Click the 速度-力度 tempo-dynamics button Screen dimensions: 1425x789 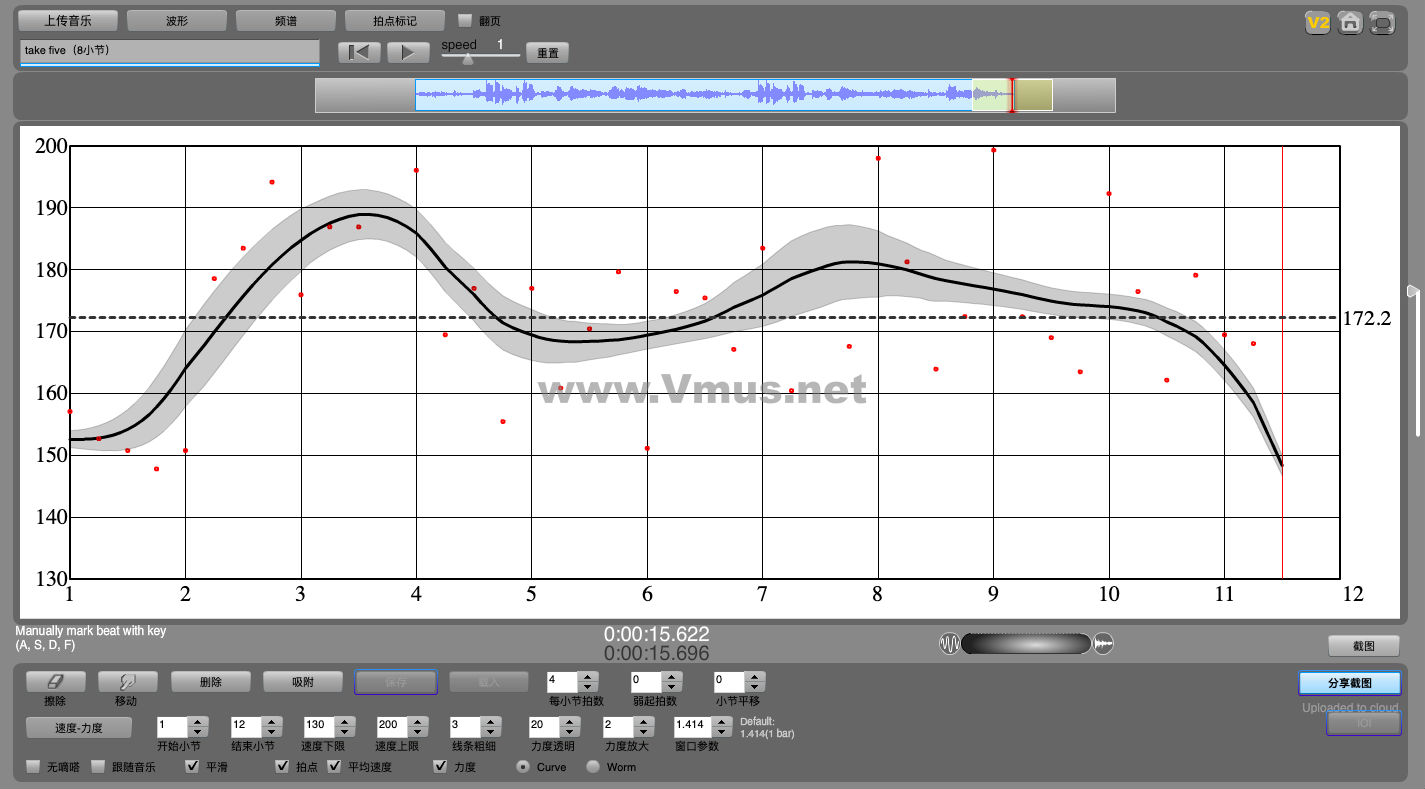point(78,727)
